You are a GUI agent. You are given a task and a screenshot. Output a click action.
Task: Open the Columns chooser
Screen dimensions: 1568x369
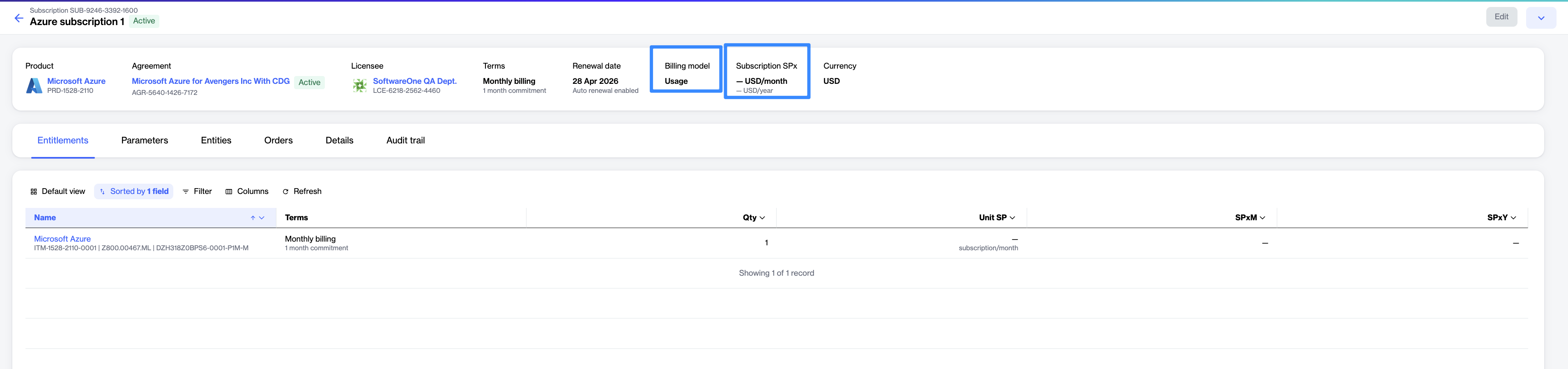click(246, 192)
